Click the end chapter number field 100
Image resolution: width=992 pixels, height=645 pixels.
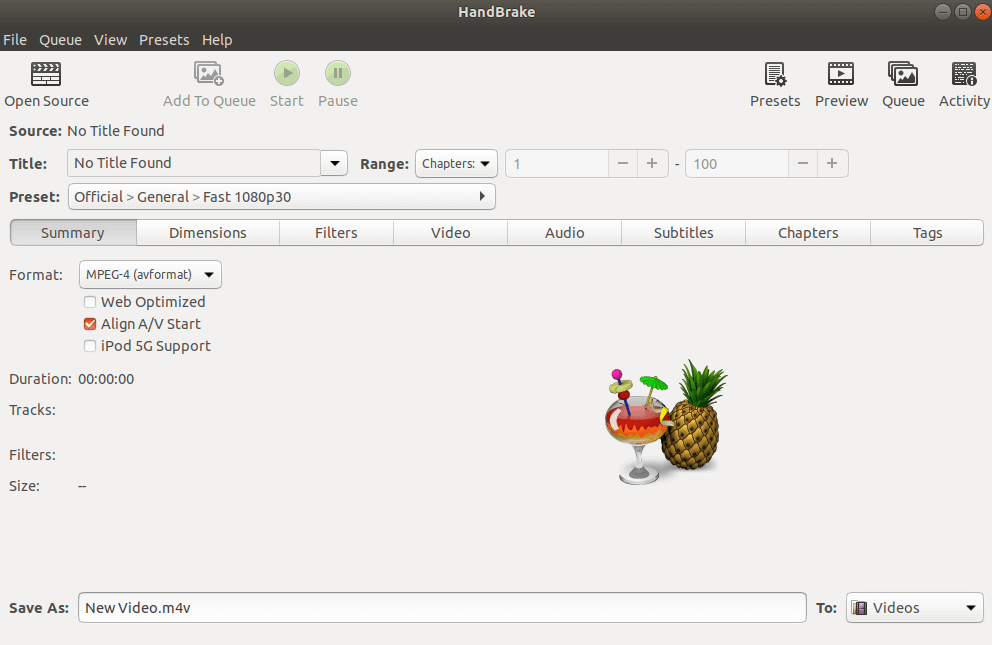pos(736,164)
